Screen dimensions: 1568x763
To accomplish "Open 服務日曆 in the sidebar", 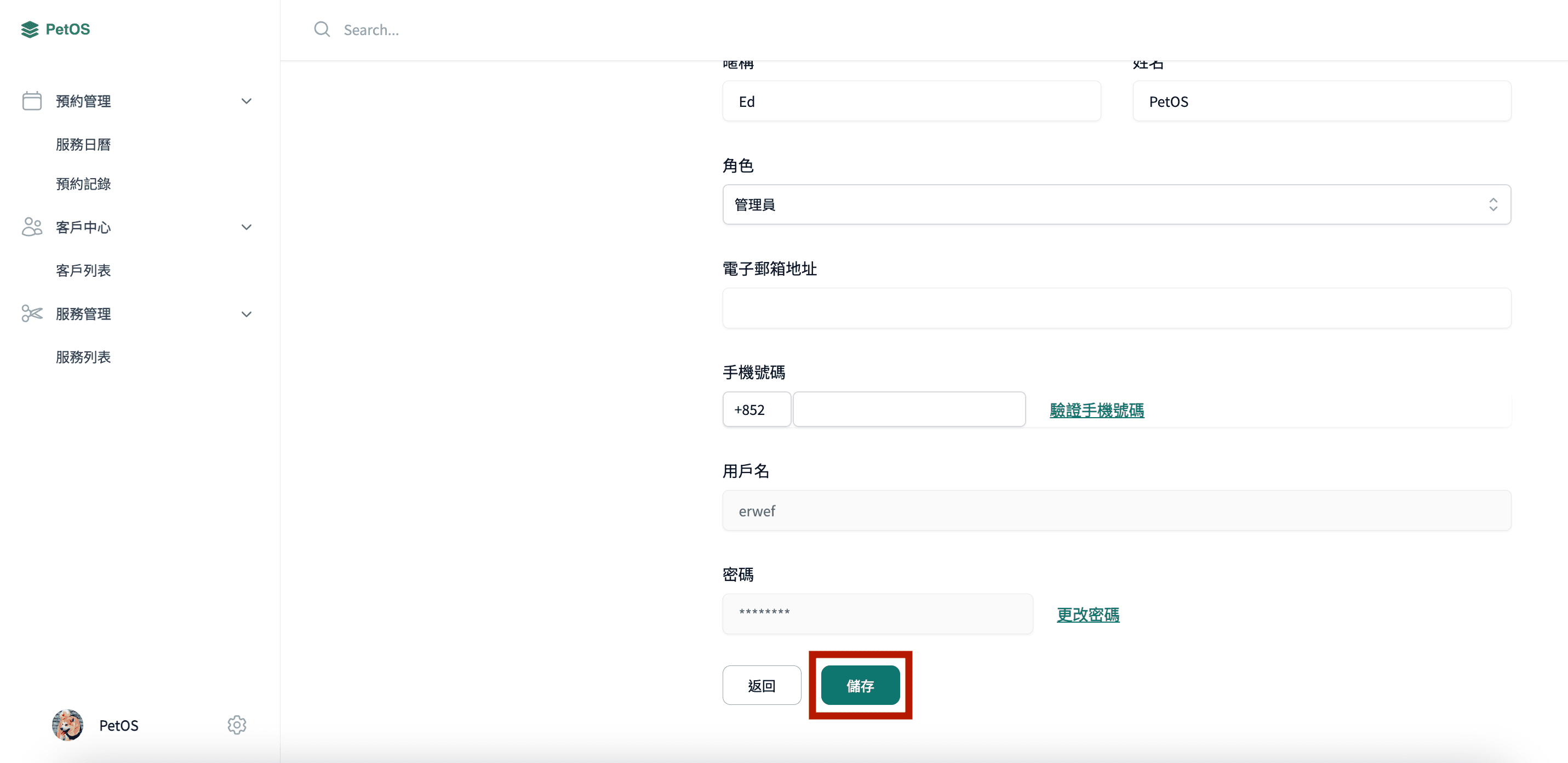I will coord(83,144).
